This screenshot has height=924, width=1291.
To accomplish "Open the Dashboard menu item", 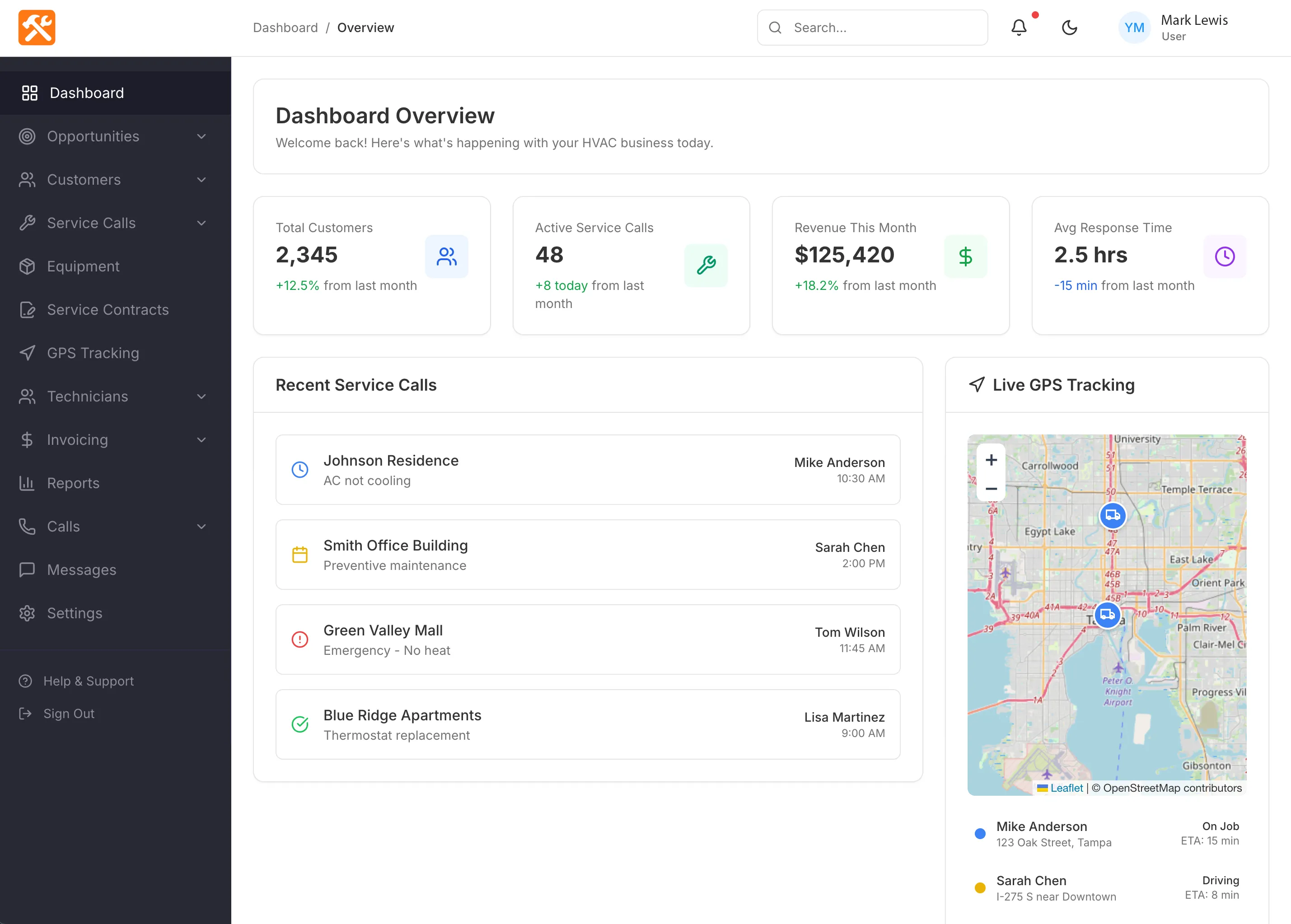I will 86,93.
